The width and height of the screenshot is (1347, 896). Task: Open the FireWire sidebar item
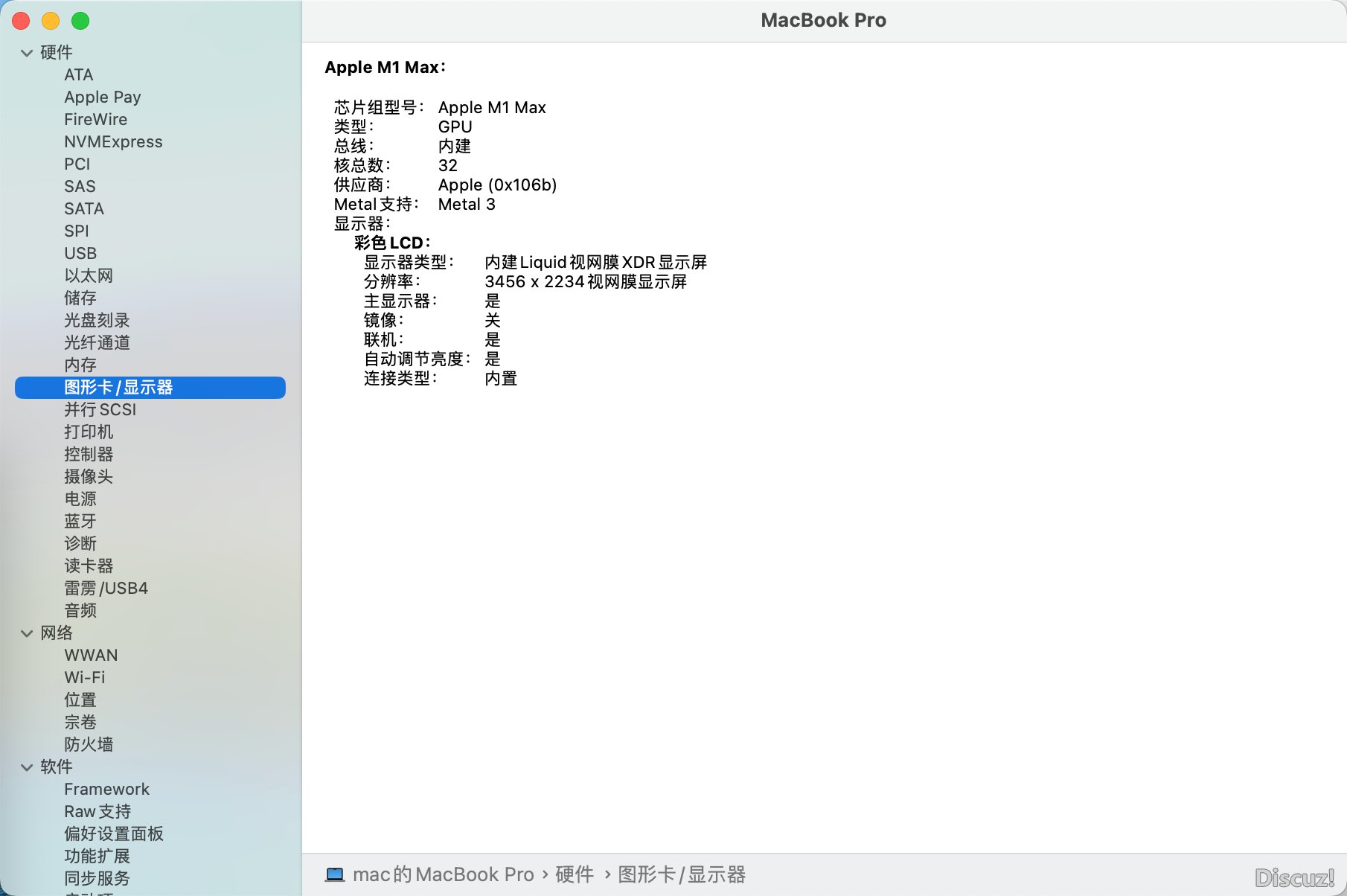click(96, 120)
